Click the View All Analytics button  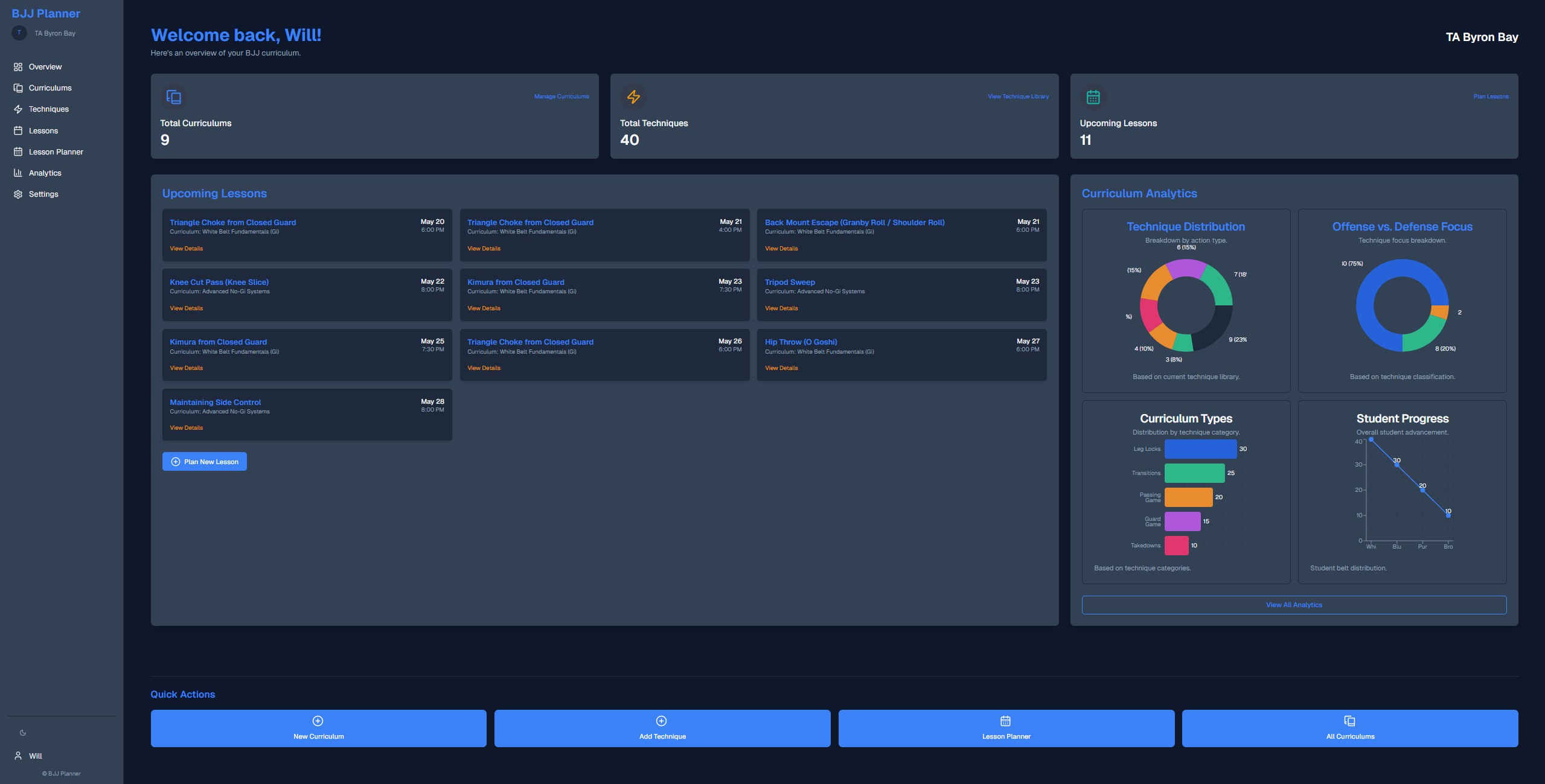pos(1294,605)
